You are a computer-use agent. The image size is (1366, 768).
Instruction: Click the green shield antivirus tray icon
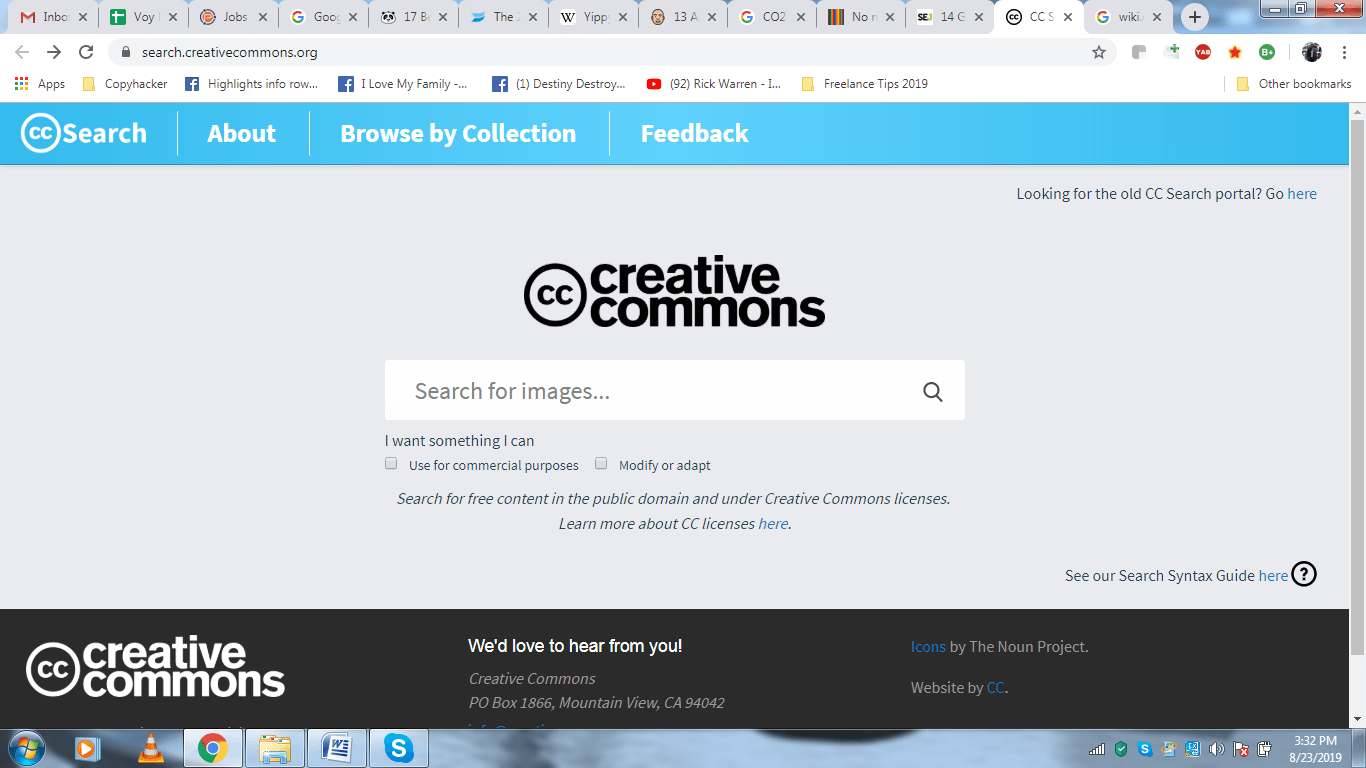pyautogui.click(x=1121, y=749)
